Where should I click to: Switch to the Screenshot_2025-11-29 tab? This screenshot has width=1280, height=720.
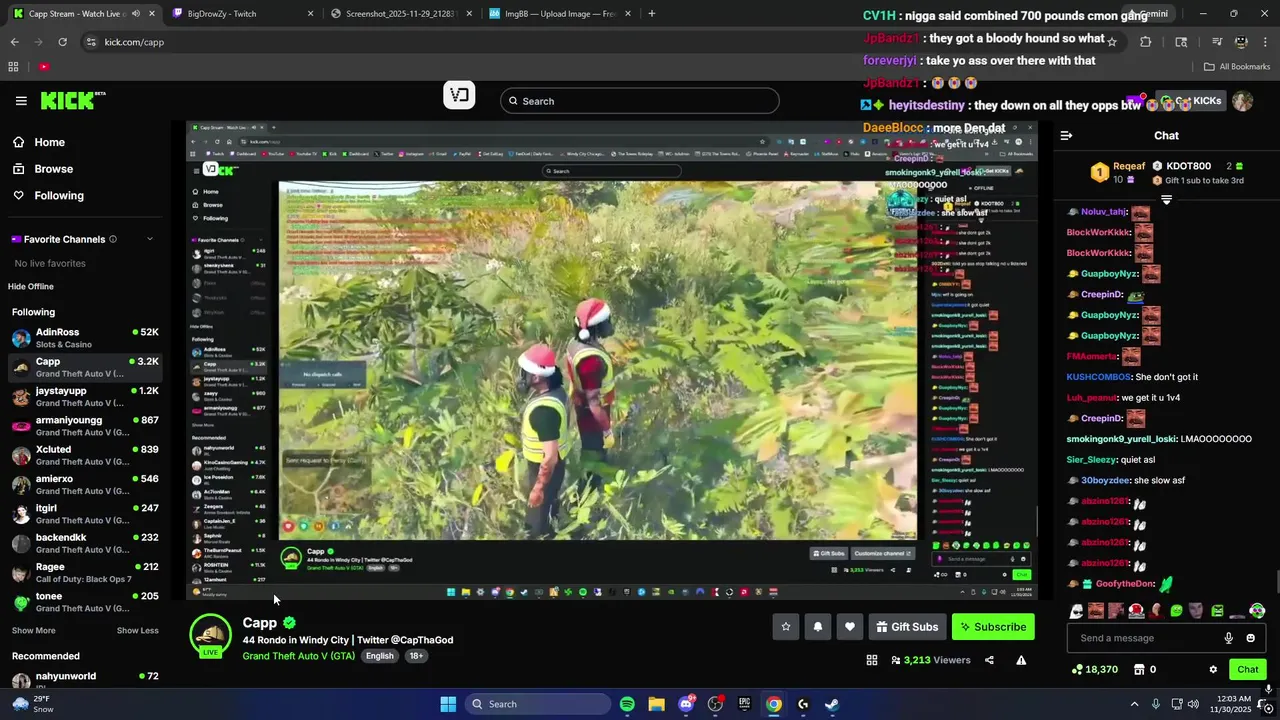point(400,14)
